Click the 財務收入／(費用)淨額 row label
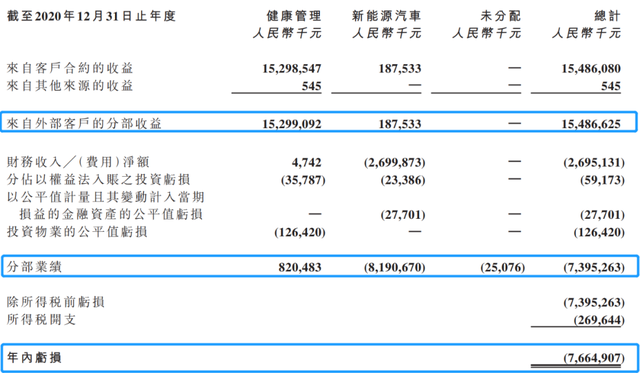 pos(78,162)
